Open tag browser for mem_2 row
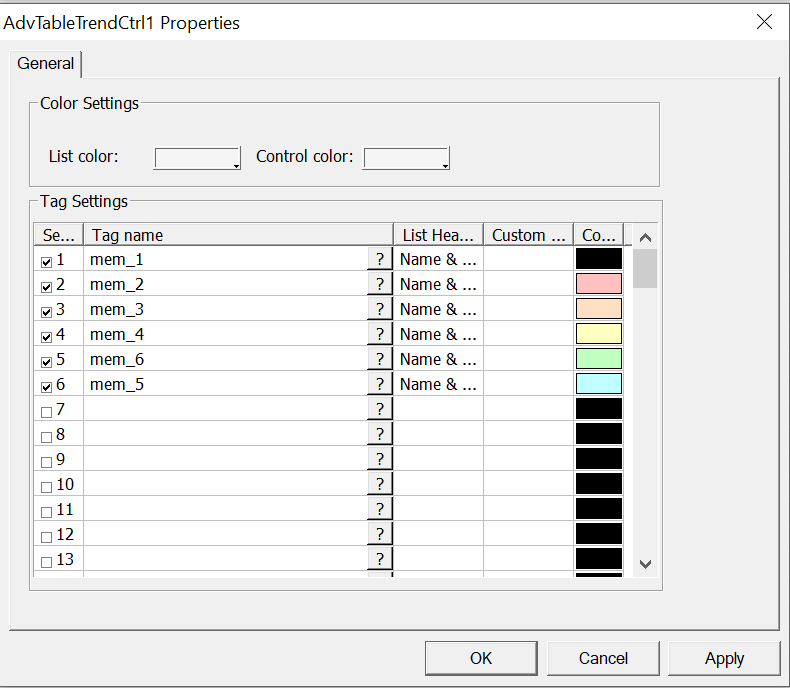Image resolution: width=790 pixels, height=688 pixels. [x=380, y=284]
